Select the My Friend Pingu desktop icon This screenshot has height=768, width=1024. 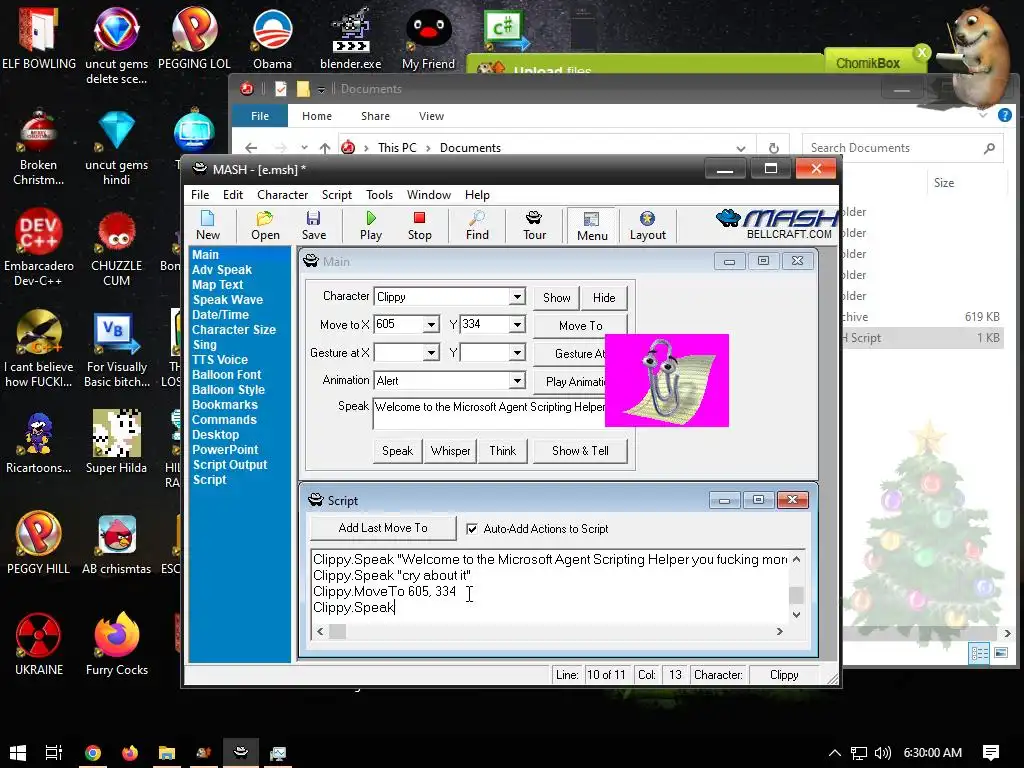click(x=428, y=37)
